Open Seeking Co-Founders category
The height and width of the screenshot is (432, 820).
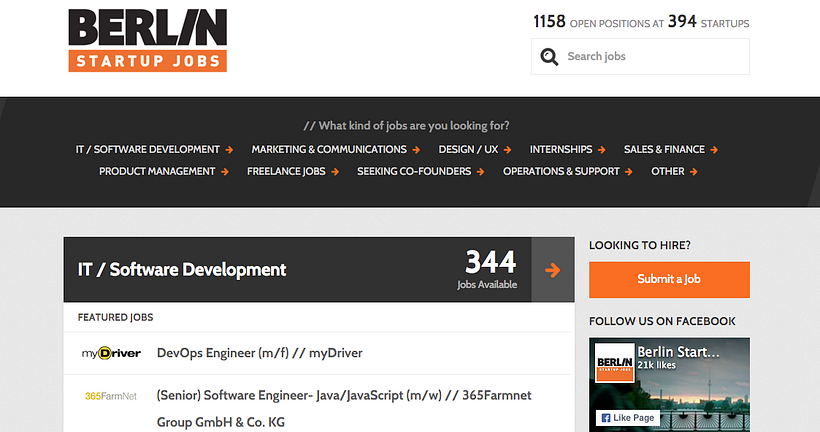click(x=414, y=172)
